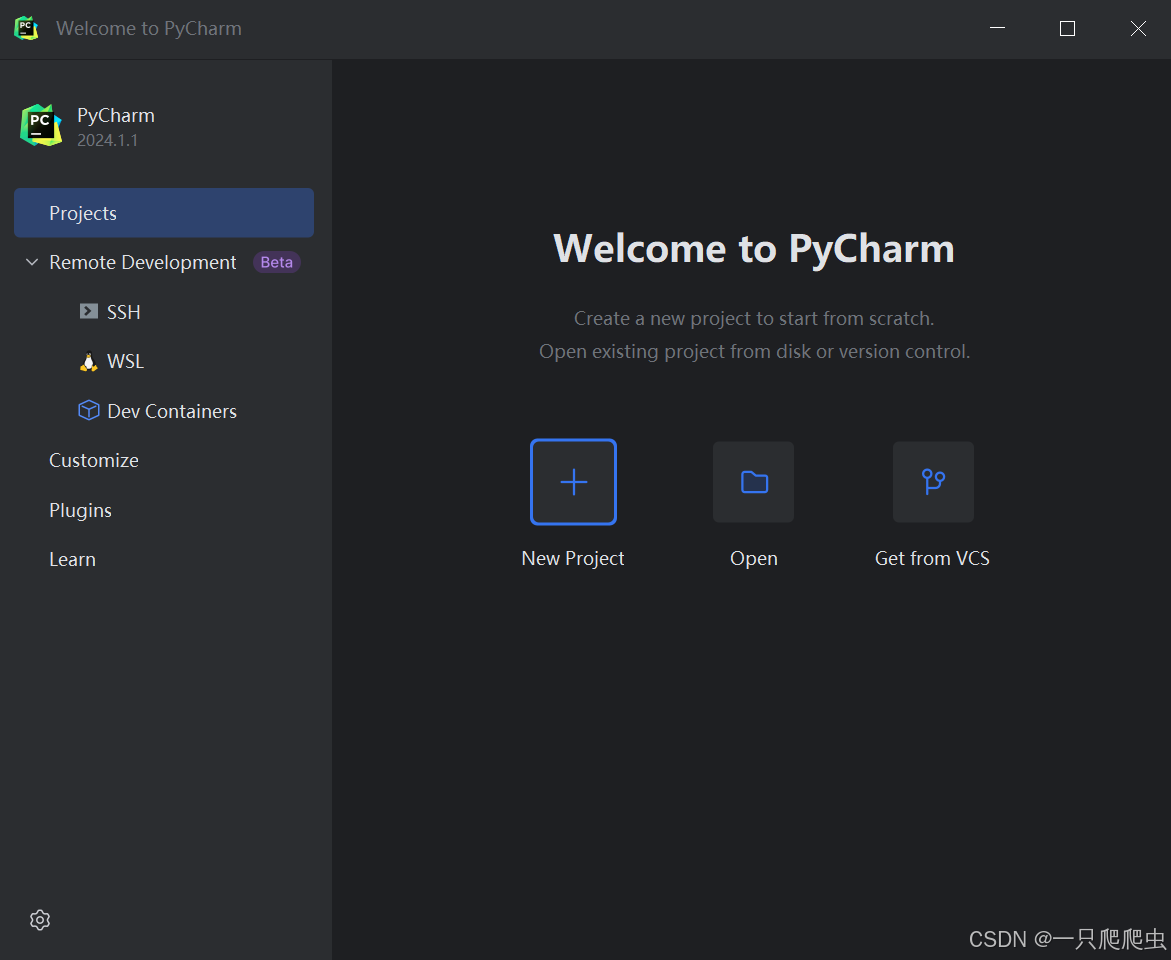Open settings via the gear icon
The height and width of the screenshot is (960, 1171).
[x=40, y=920]
